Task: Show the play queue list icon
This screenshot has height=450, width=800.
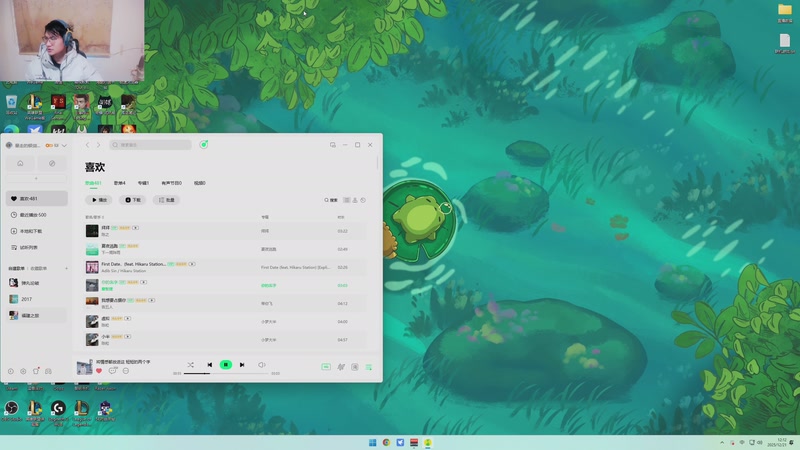Action: point(369,367)
